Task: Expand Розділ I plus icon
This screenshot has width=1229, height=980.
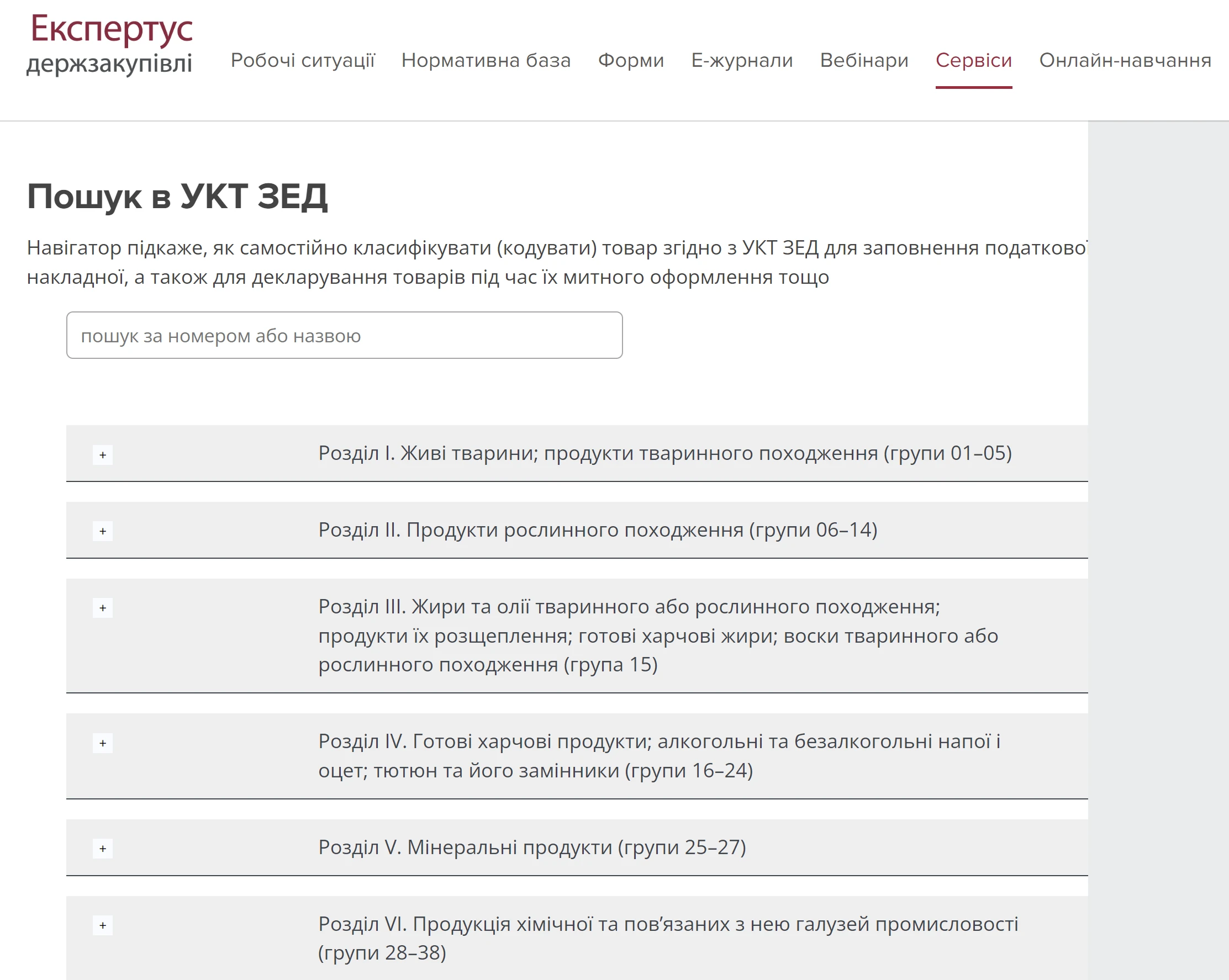Action: (103, 455)
